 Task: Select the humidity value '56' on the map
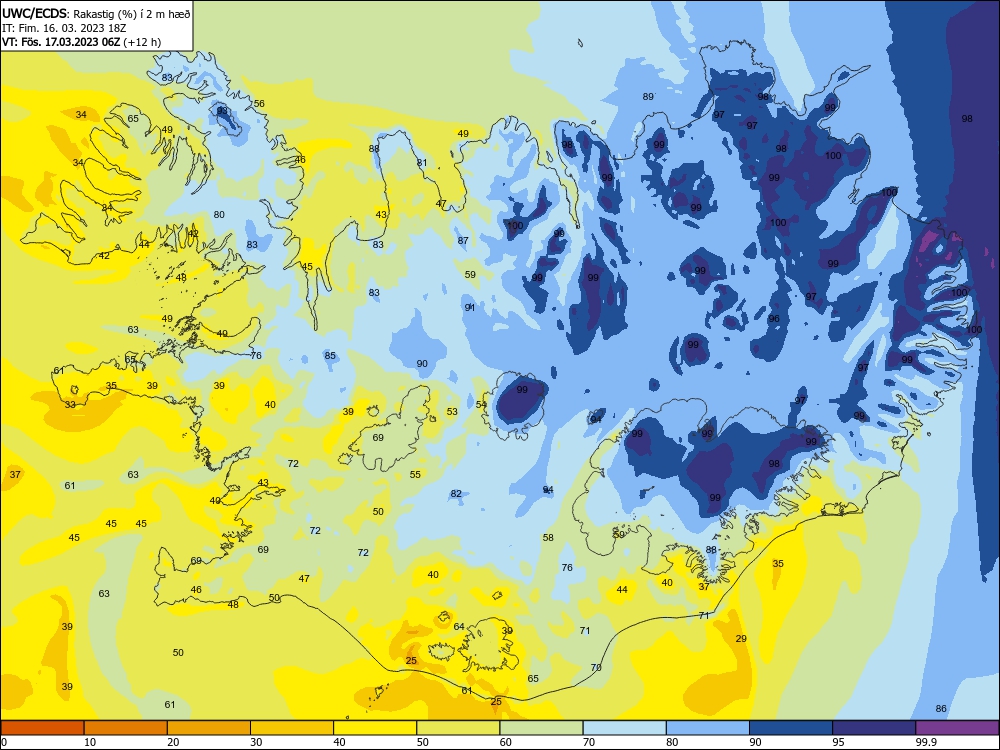point(259,103)
